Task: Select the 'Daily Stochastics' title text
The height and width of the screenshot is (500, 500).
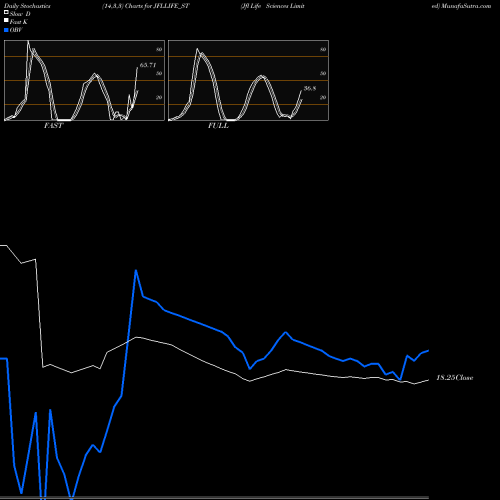Action: [x=27, y=6]
